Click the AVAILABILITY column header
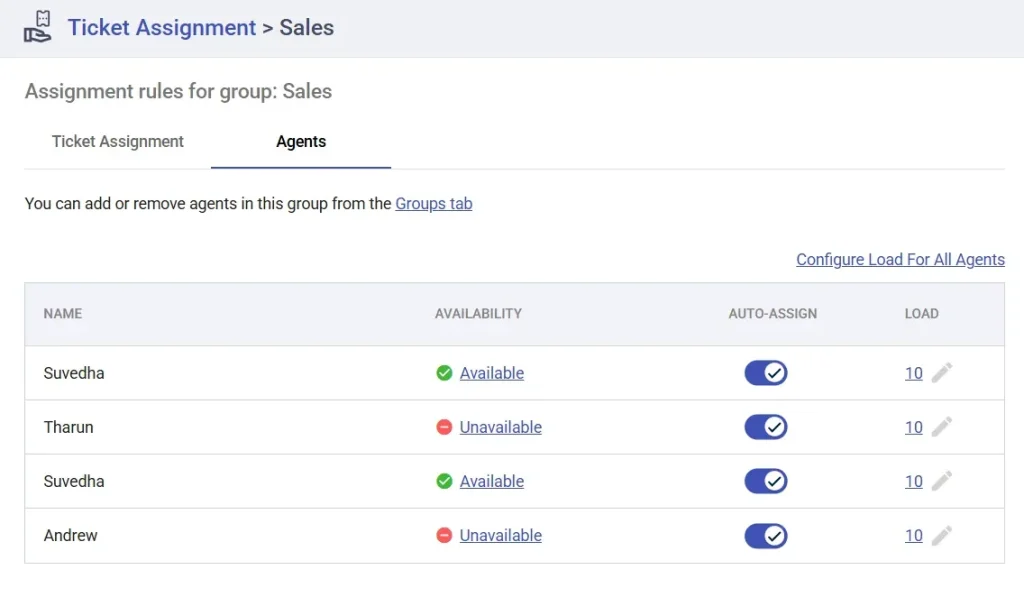 point(478,314)
